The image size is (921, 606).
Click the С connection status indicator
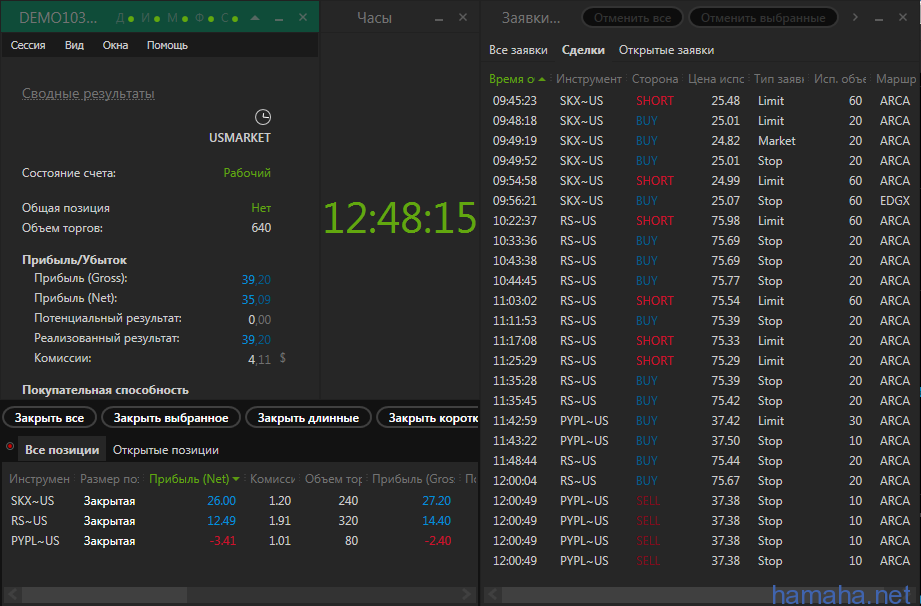coord(230,18)
